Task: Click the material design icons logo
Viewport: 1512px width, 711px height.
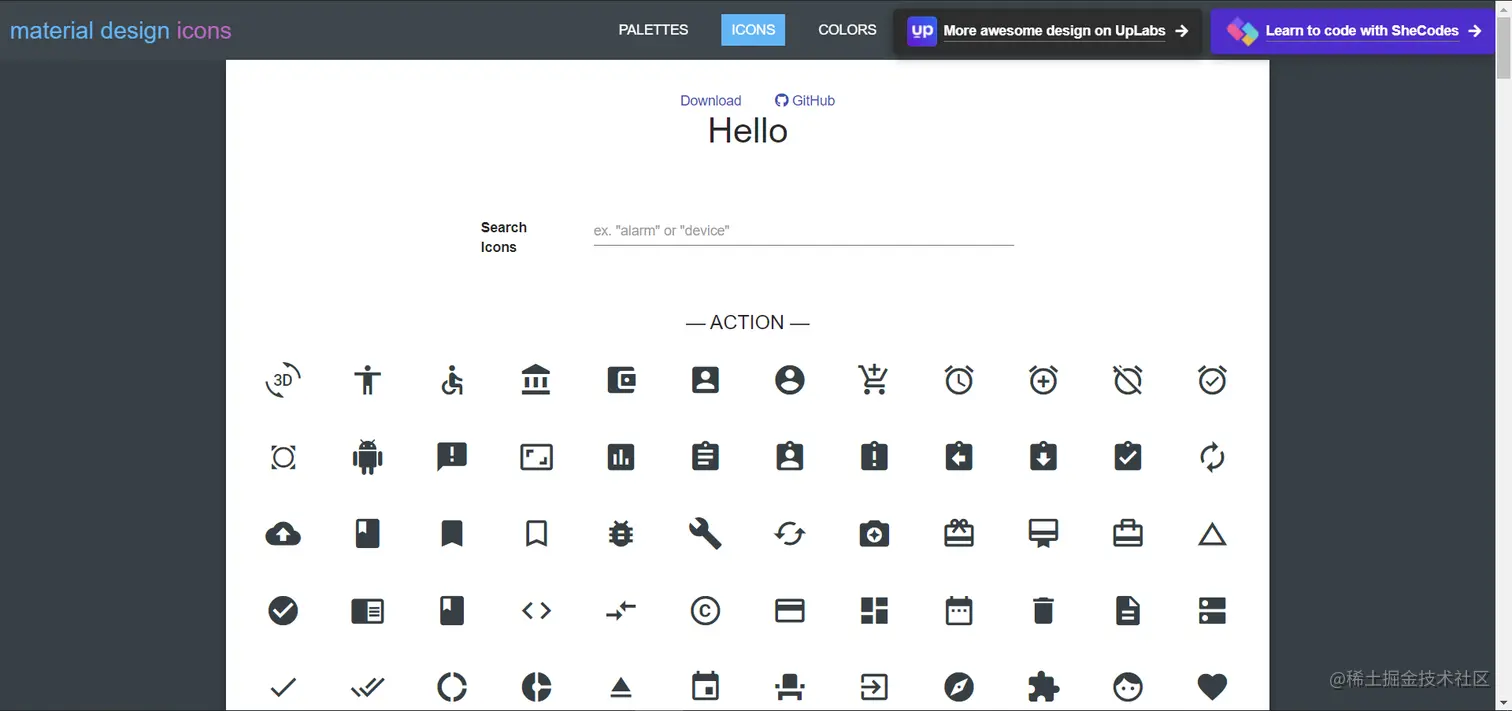Action: point(121,31)
